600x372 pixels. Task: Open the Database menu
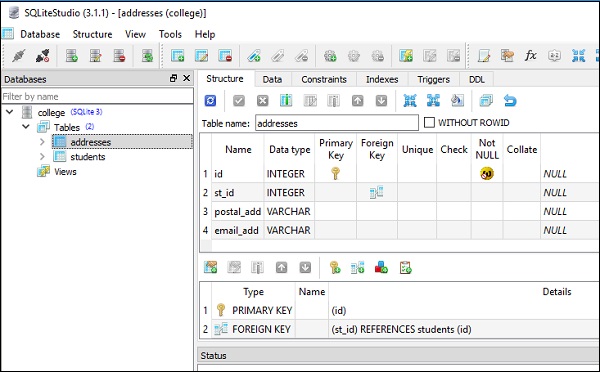click(40, 34)
